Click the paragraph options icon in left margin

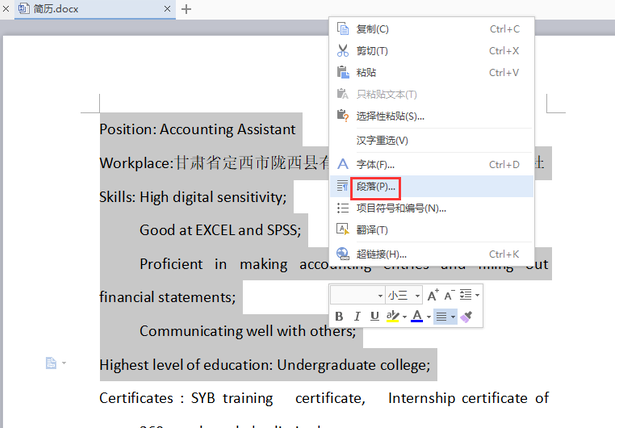pos(51,363)
